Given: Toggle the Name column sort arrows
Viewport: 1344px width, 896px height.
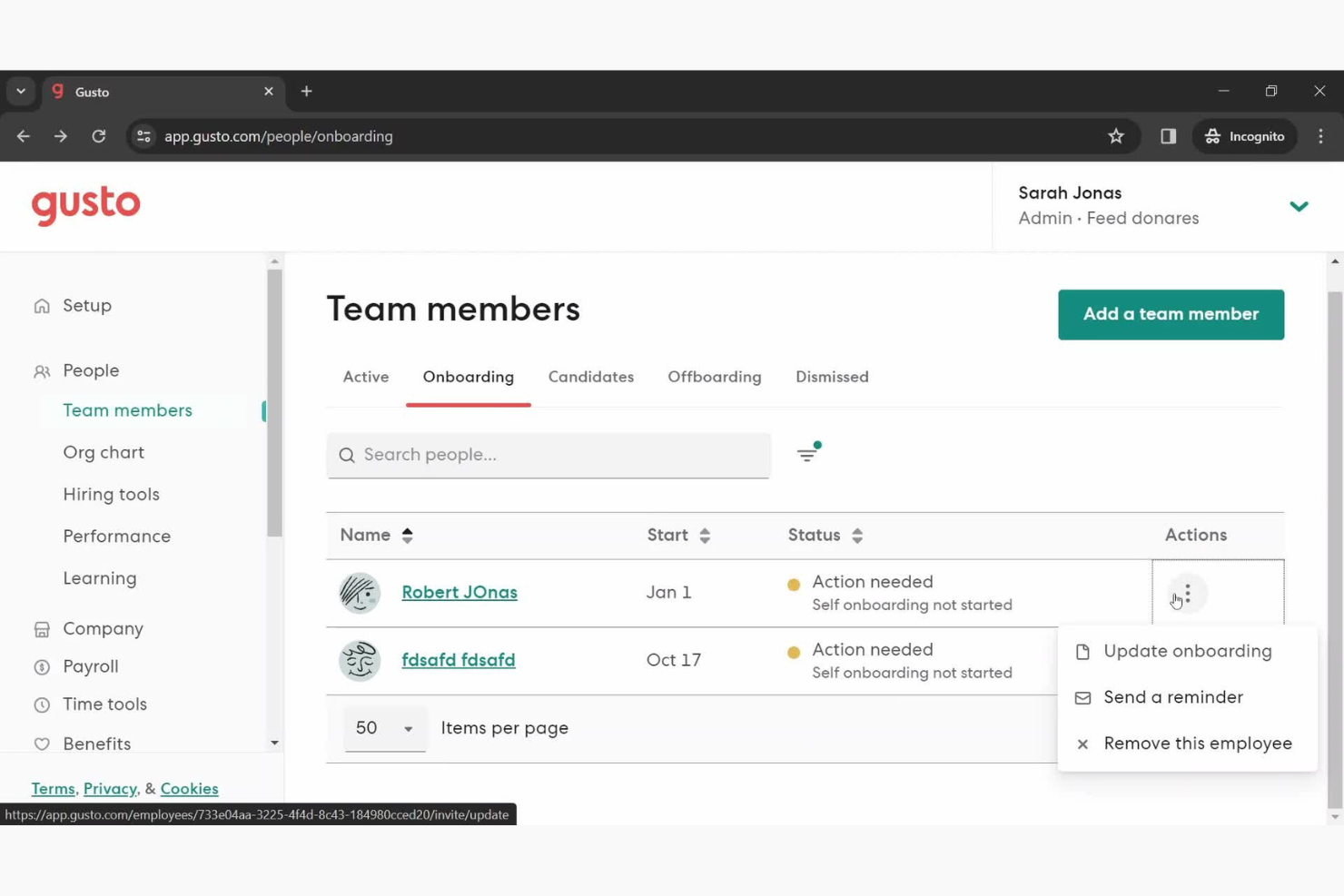Looking at the screenshot, I should 407,535.
